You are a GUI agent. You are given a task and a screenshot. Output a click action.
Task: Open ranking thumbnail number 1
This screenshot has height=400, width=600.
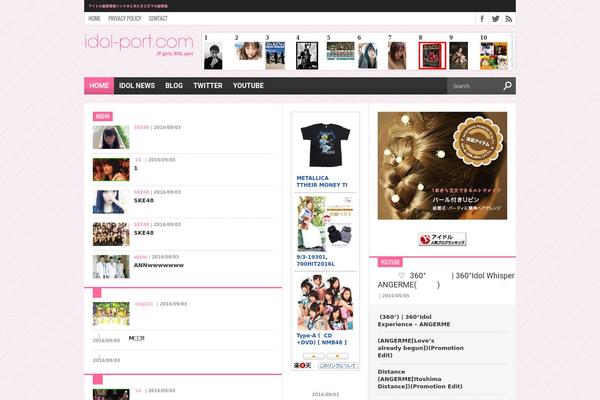coord(213,56)
